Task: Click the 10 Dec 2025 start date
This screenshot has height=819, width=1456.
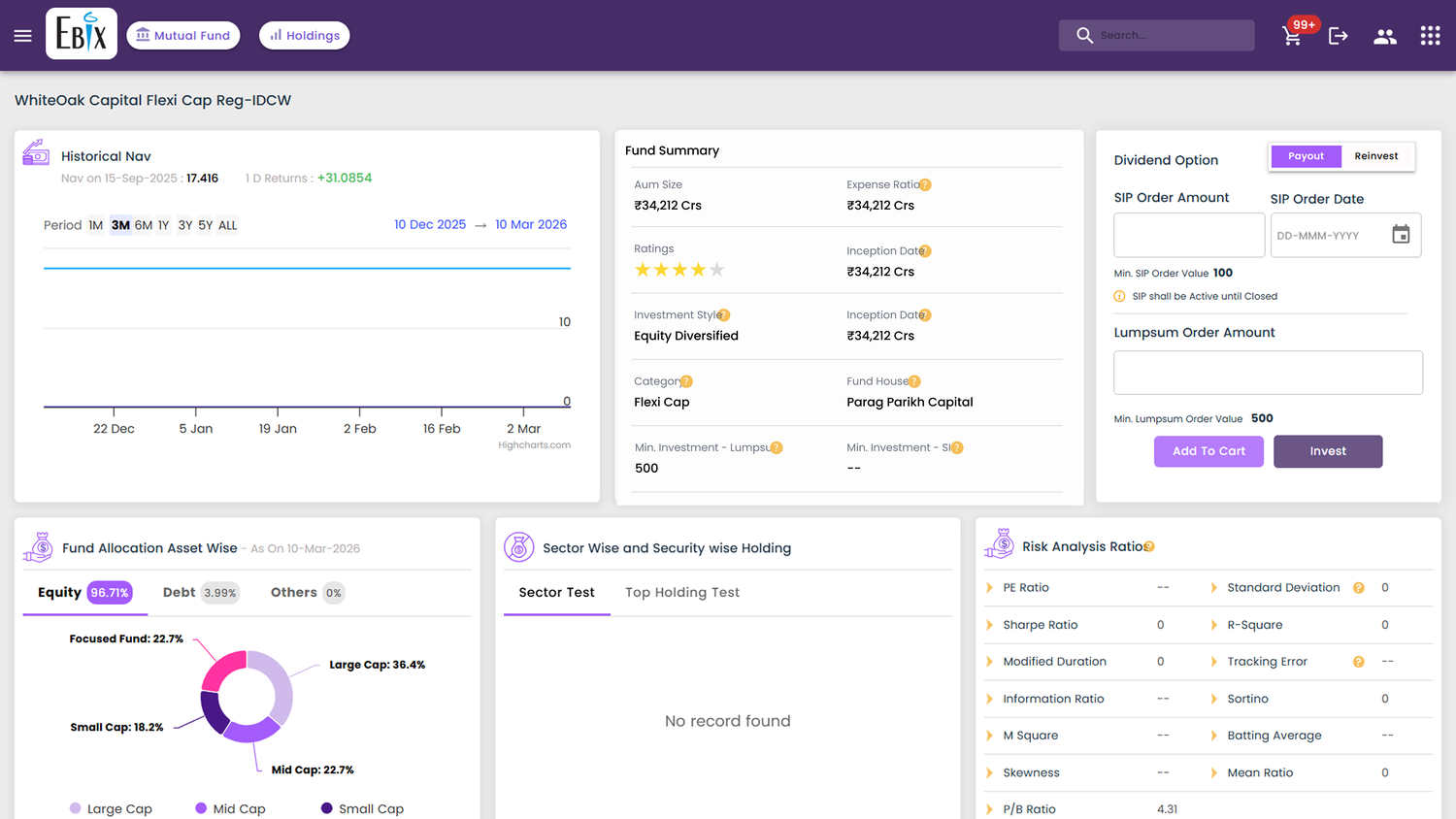Action: tap(430, 224)
